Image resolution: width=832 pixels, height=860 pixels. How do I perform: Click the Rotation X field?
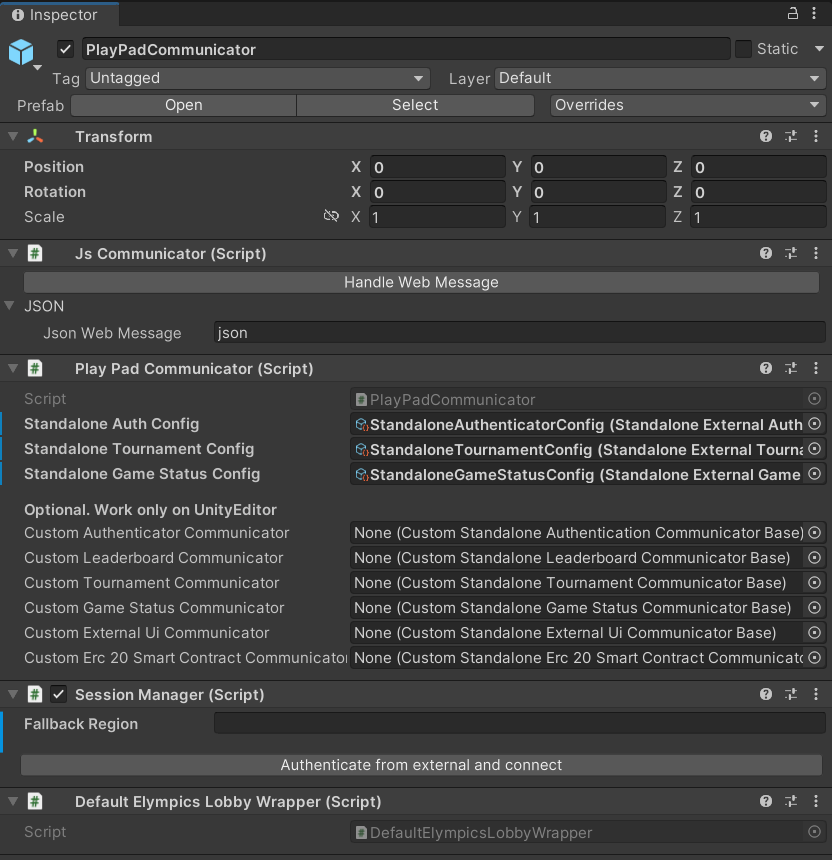pyautogui.click(x=438, y=192)
